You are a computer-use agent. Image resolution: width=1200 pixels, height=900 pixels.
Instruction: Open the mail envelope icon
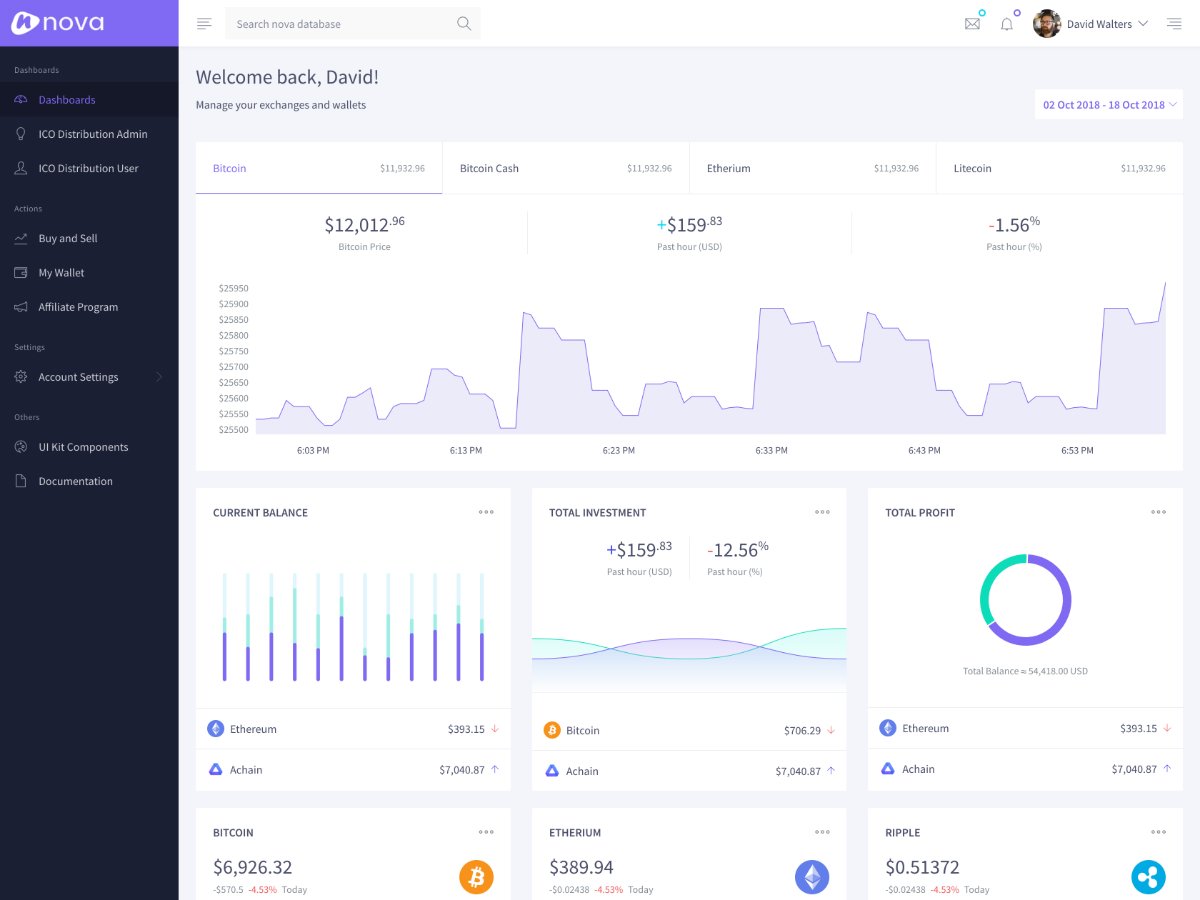(x=972, y=24)
